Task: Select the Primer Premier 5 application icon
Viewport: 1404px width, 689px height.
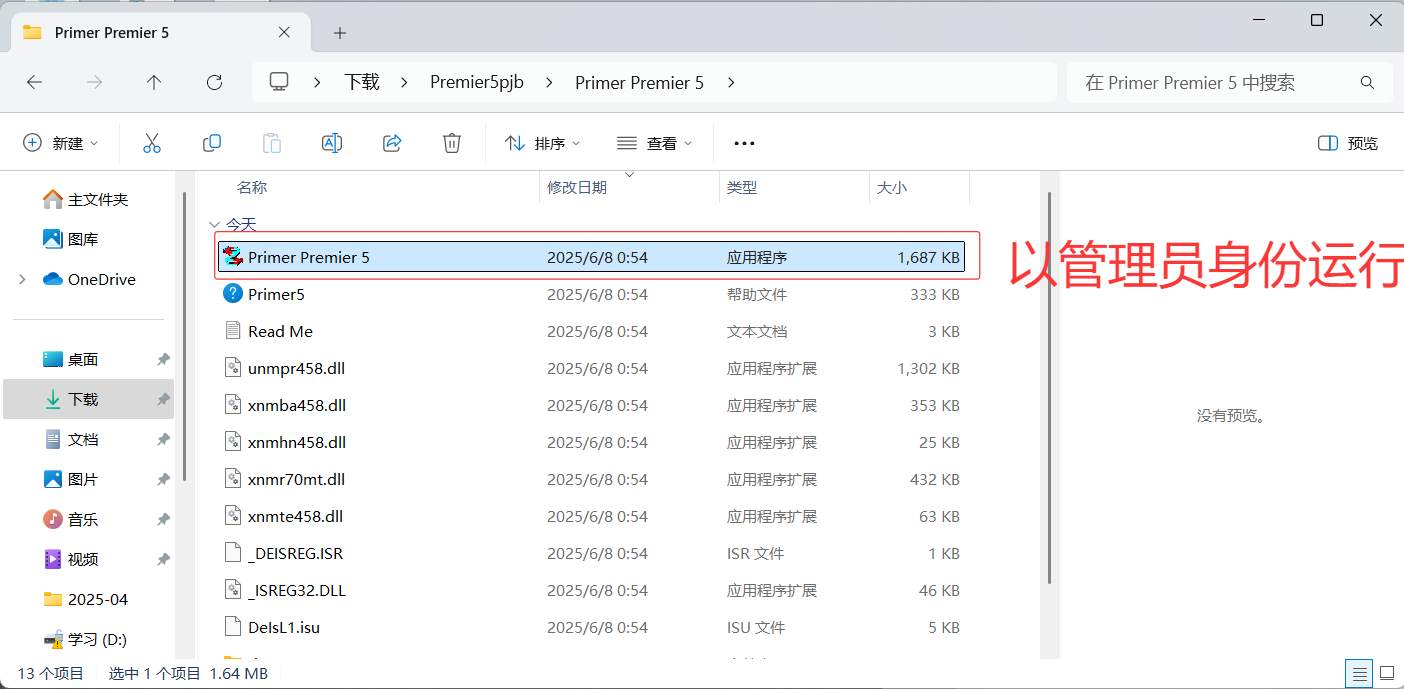Action: (233, 257)
